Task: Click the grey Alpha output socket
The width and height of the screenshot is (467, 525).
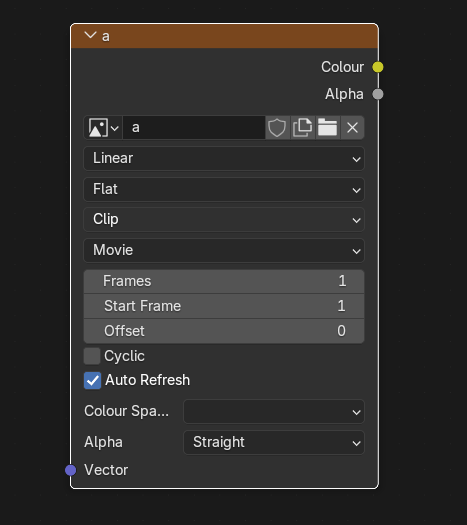Action: click(x=378, y=94)
